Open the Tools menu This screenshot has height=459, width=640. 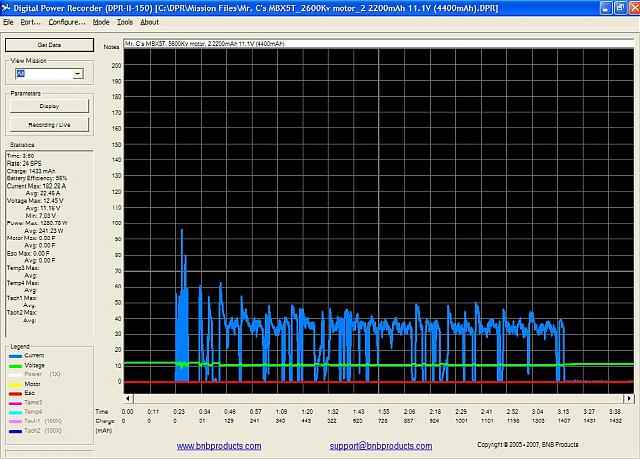point(124,21)
